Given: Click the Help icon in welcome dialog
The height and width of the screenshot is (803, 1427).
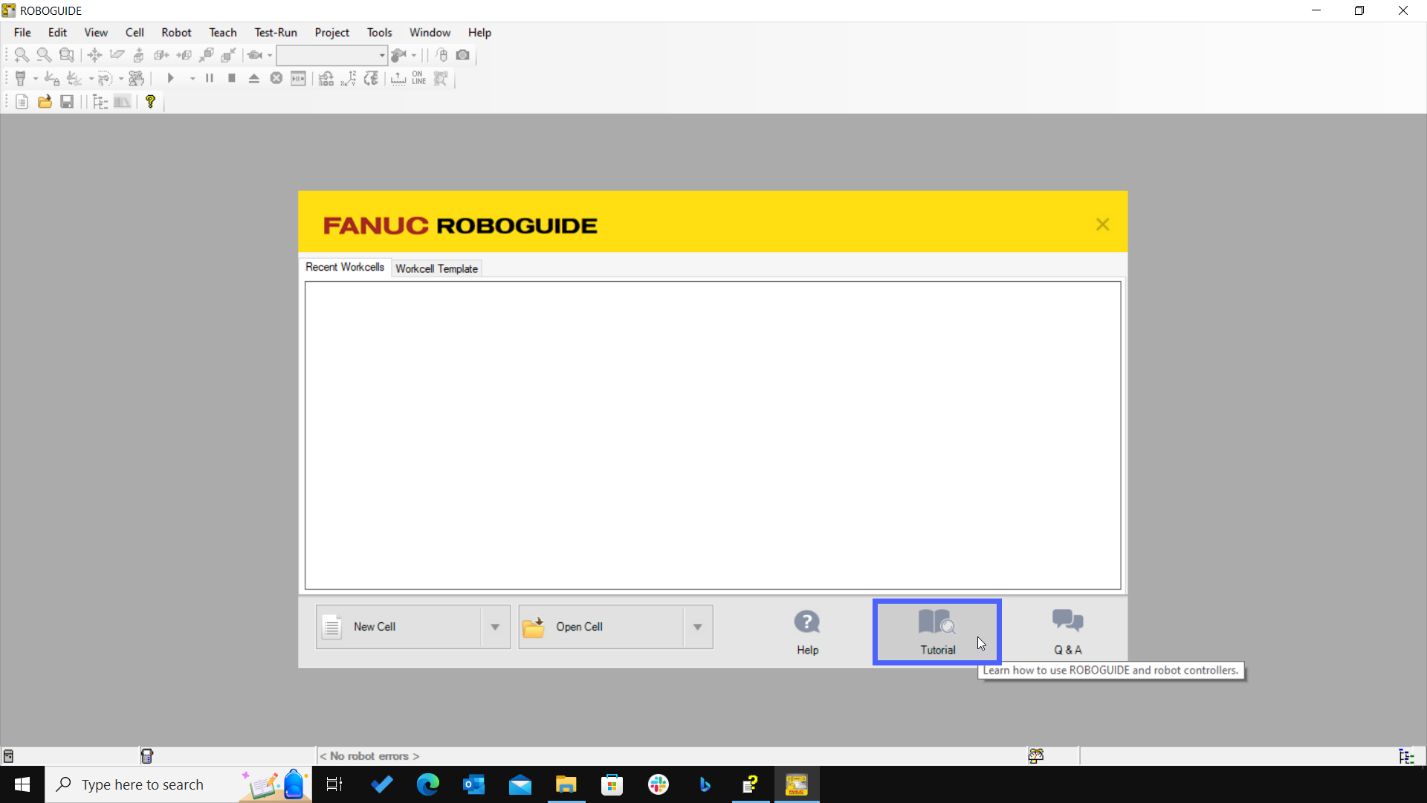Looking at the screenshot, I should (x=807, y=631).
